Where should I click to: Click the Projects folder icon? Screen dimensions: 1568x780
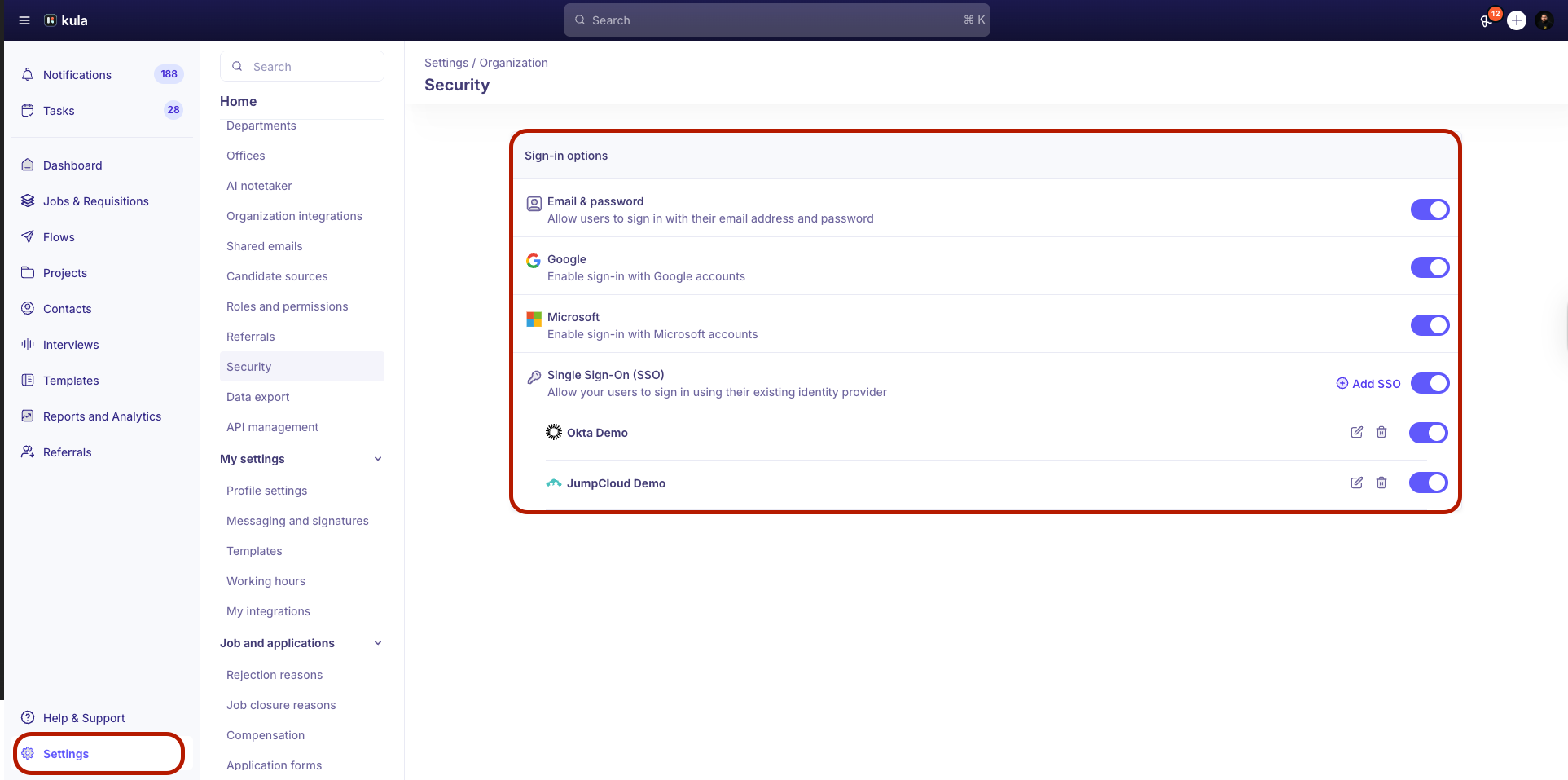point(28,272)
